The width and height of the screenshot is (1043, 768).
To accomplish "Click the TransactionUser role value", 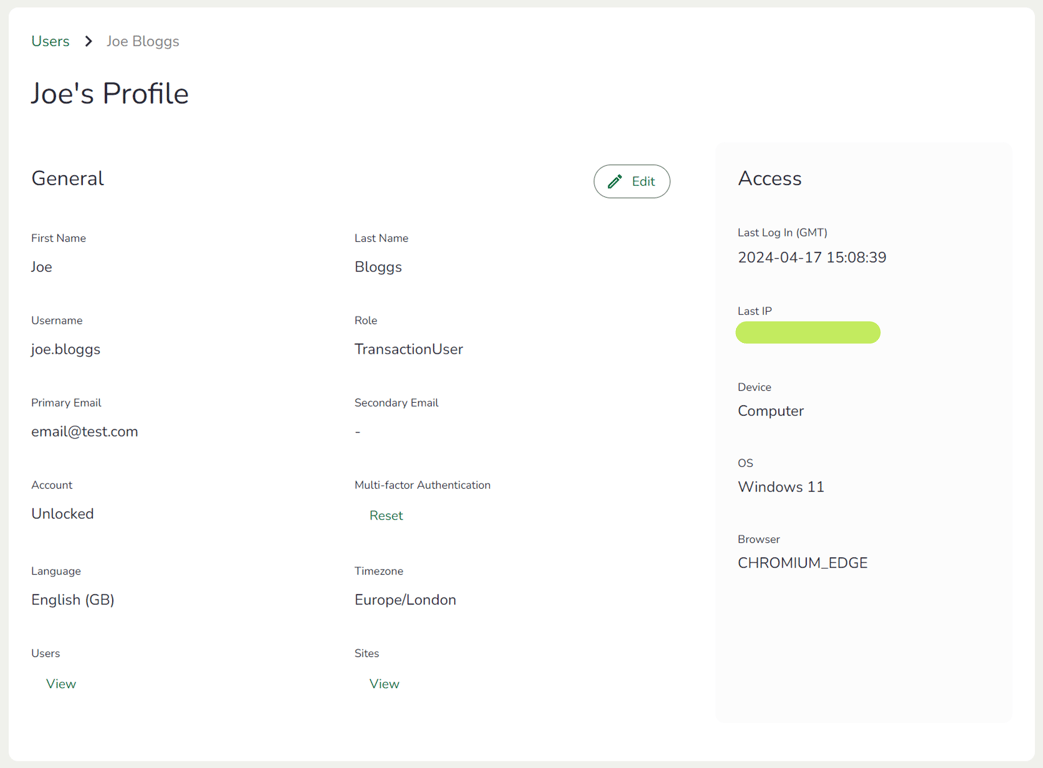I will (x=409, y=349).
